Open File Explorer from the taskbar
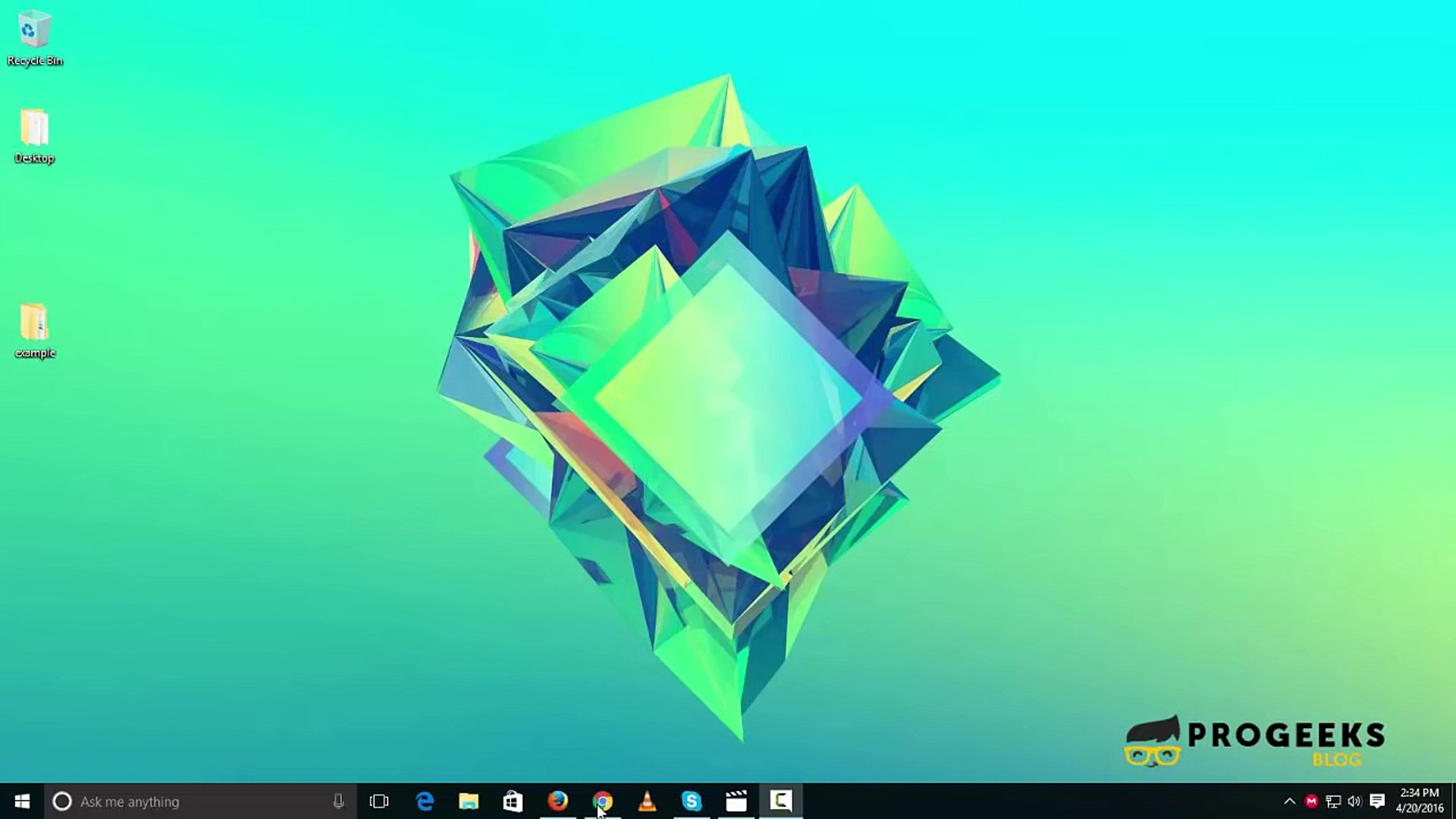Image resolution: width=1456 pixels, height=819 pixels. point(469,801)
